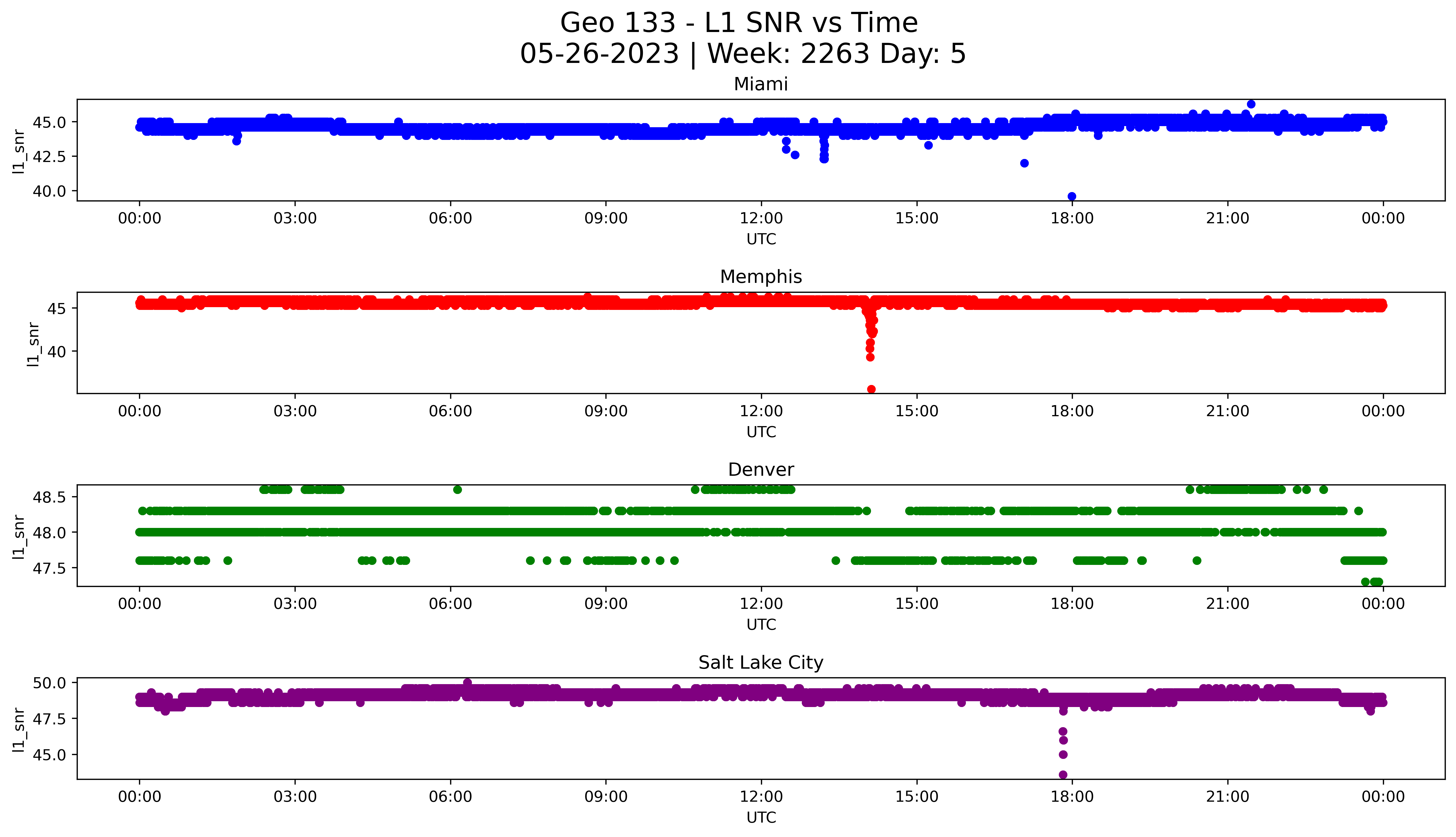This screenshot has width=1456, height=837.
Task: Click the UTC axis label under Memphis plot
Action: [x=761, y=432]
